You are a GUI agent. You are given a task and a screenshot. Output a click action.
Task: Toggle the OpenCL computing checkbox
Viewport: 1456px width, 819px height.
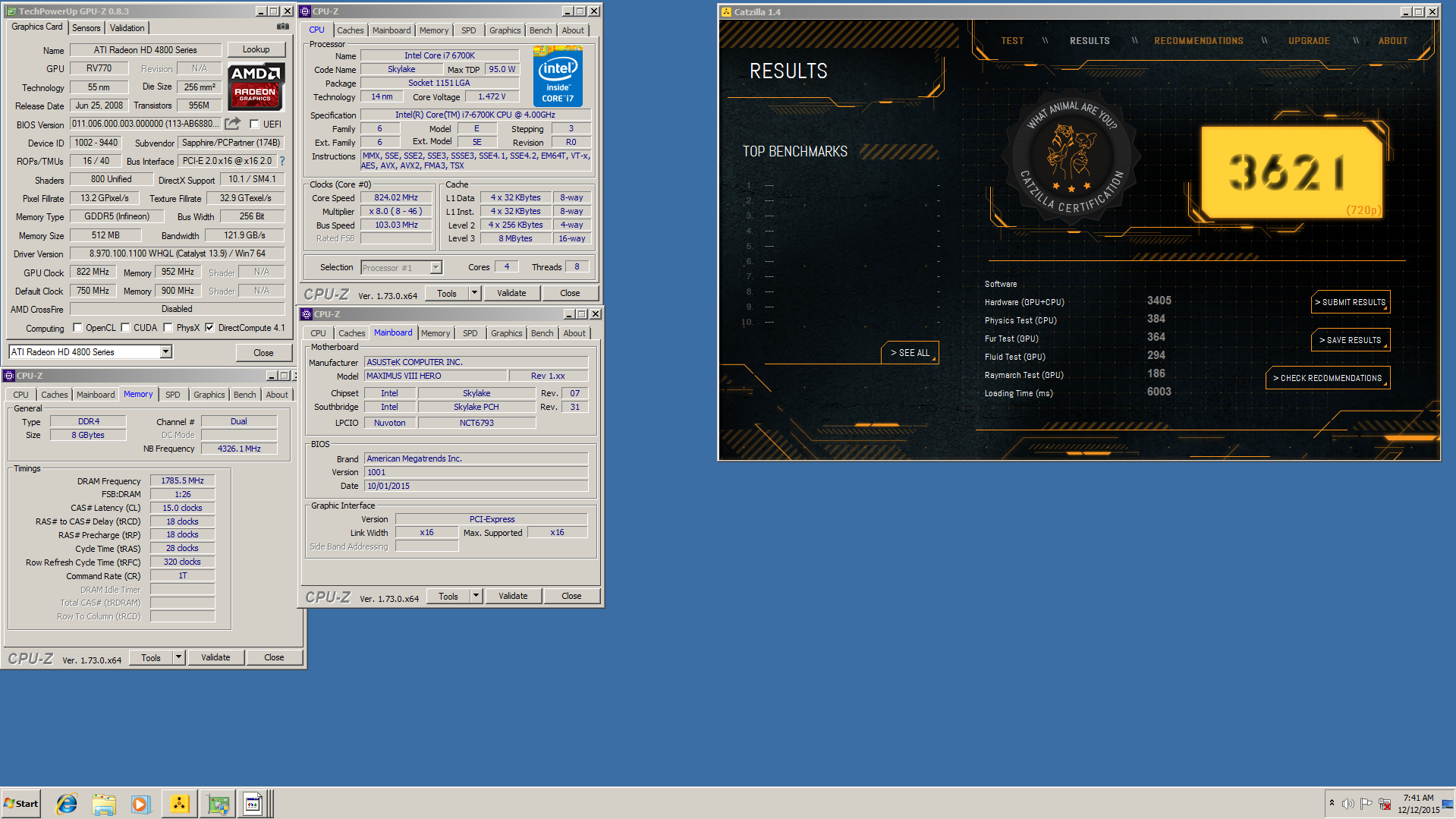77,328
